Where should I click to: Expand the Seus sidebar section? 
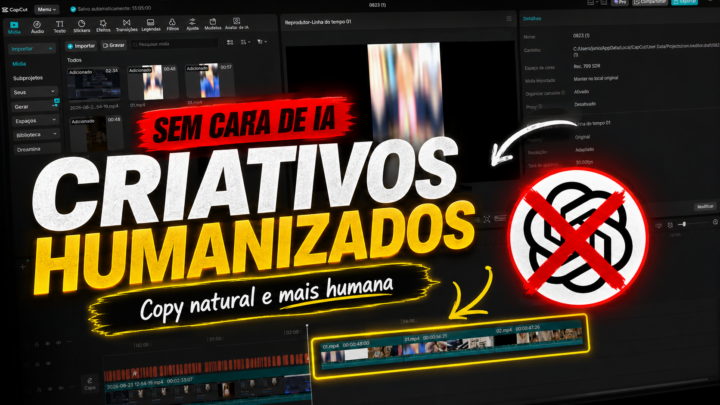pyautogui.click(x=34, y=92)
